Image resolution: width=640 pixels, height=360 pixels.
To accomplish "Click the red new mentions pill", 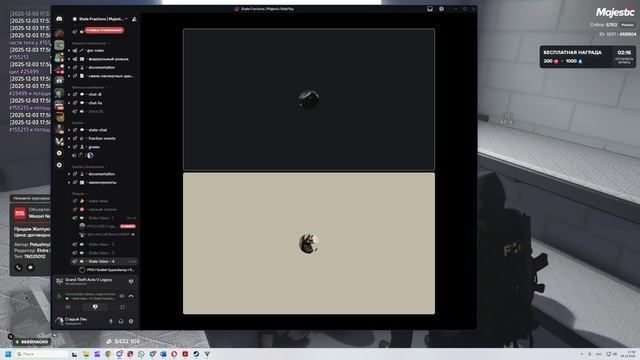I will click(104, 30).
